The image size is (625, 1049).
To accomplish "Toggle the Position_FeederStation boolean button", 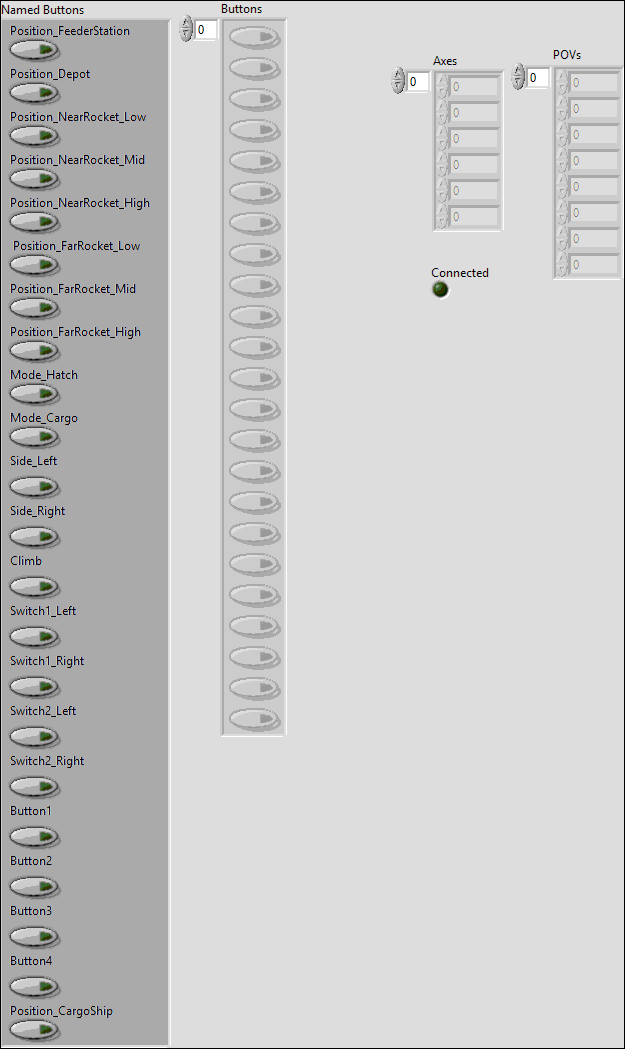I will click(x=34, y=50).
